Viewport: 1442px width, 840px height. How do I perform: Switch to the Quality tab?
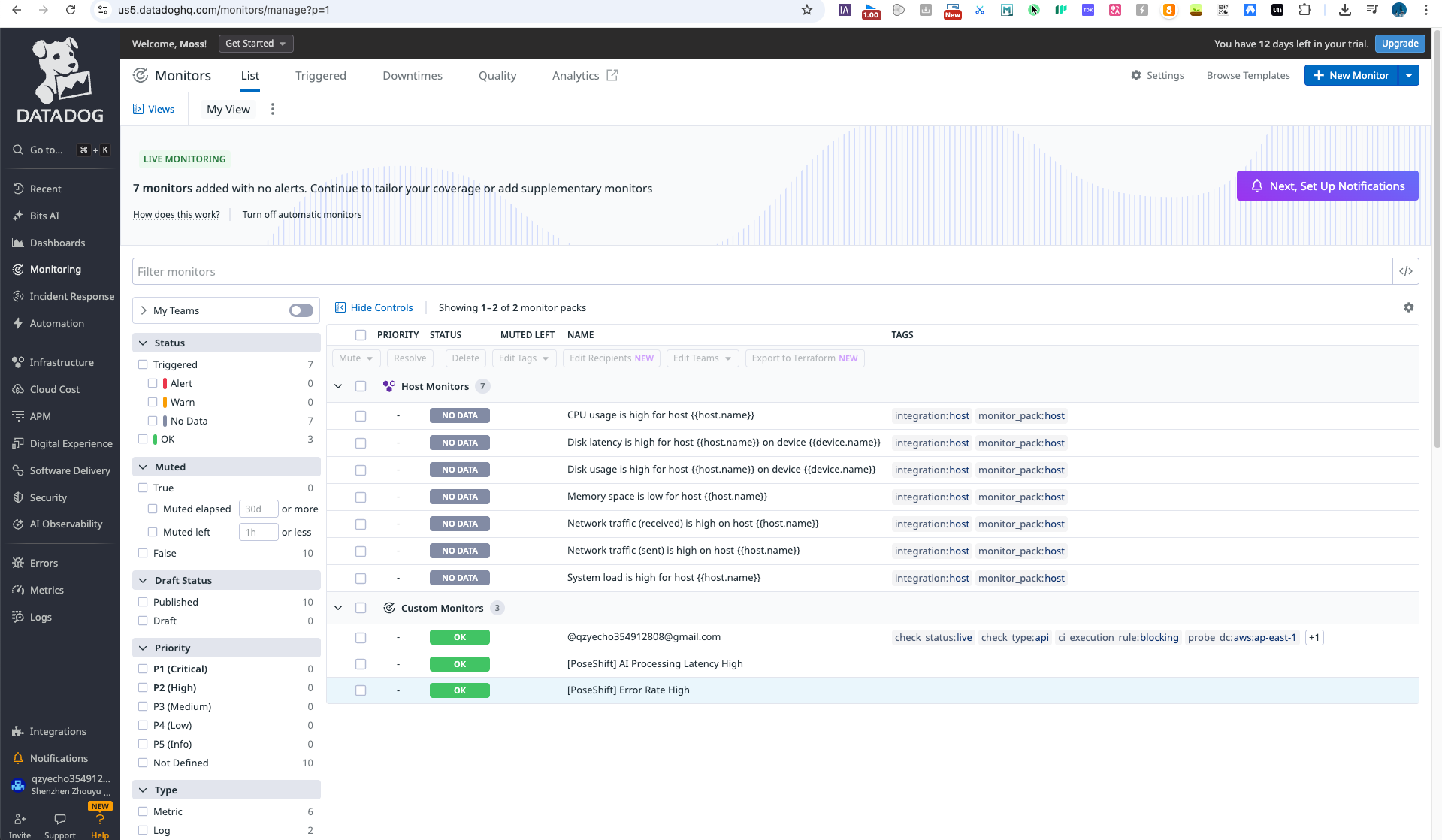pyautogui.click(x=497, y=75)
